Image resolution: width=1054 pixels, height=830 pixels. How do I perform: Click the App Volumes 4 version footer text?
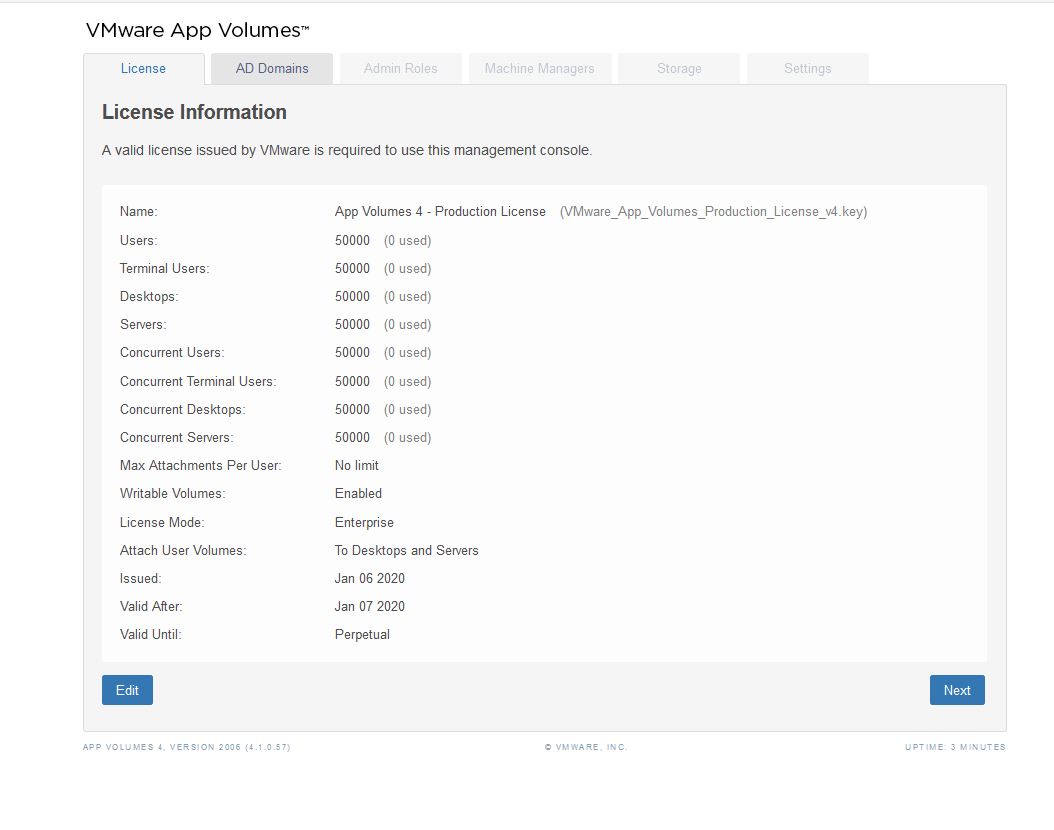click(x=187, y=747)
